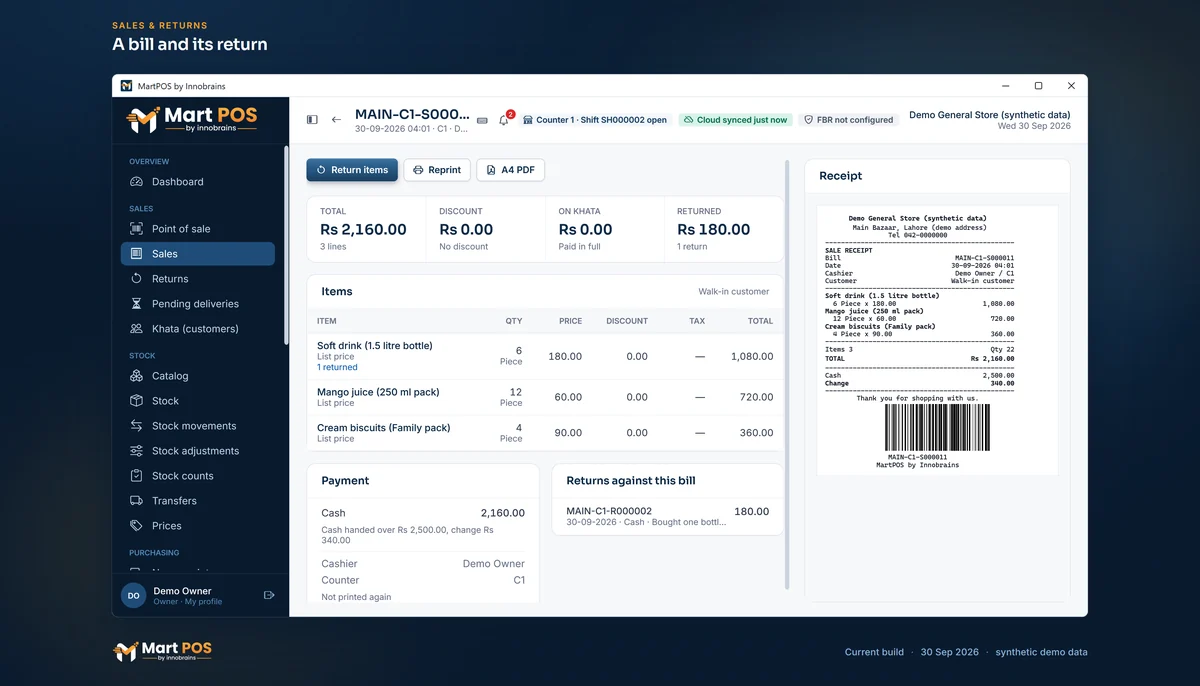The width and height of the screenshot is (1200, 686).
Task: Click the Cash payment amount 2,160.00
Action: [x=502, y=513]
